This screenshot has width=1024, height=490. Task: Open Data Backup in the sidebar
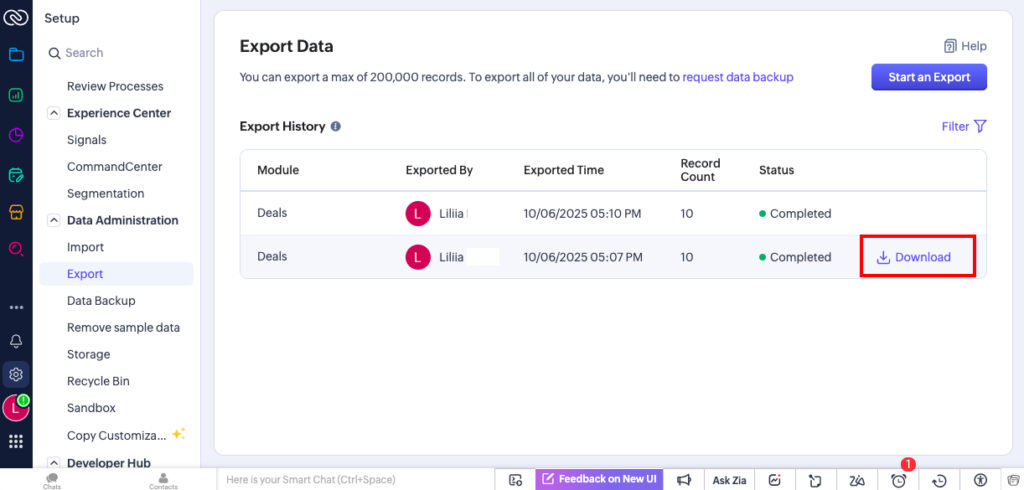point(101,301)
